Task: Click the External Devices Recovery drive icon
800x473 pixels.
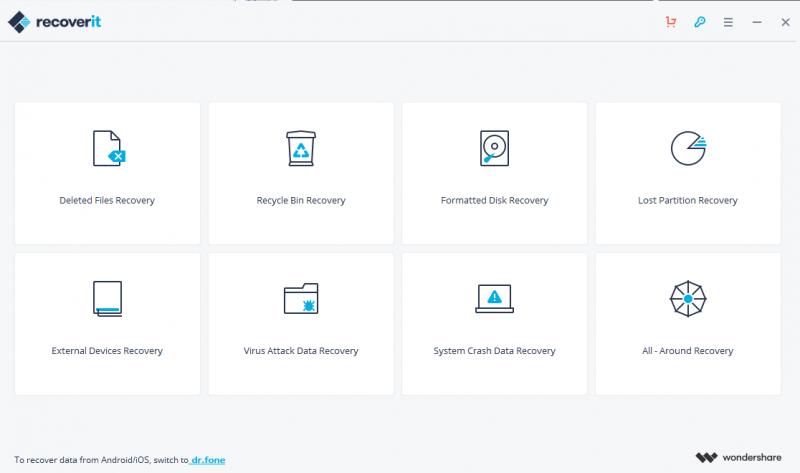Action: pos(108,298)
